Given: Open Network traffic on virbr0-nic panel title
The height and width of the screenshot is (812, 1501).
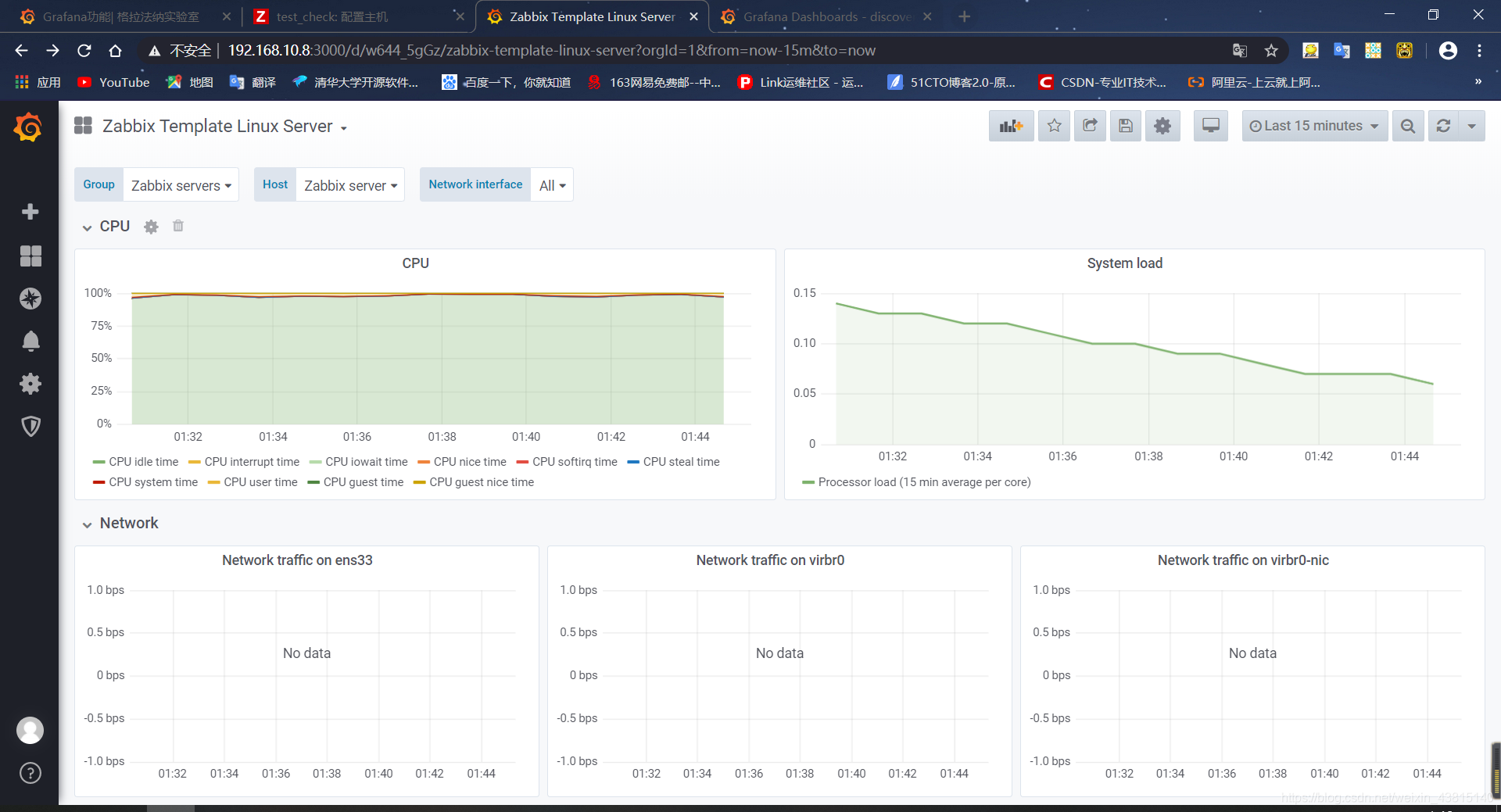Looking at the screenshot, I should [1243, 560].
